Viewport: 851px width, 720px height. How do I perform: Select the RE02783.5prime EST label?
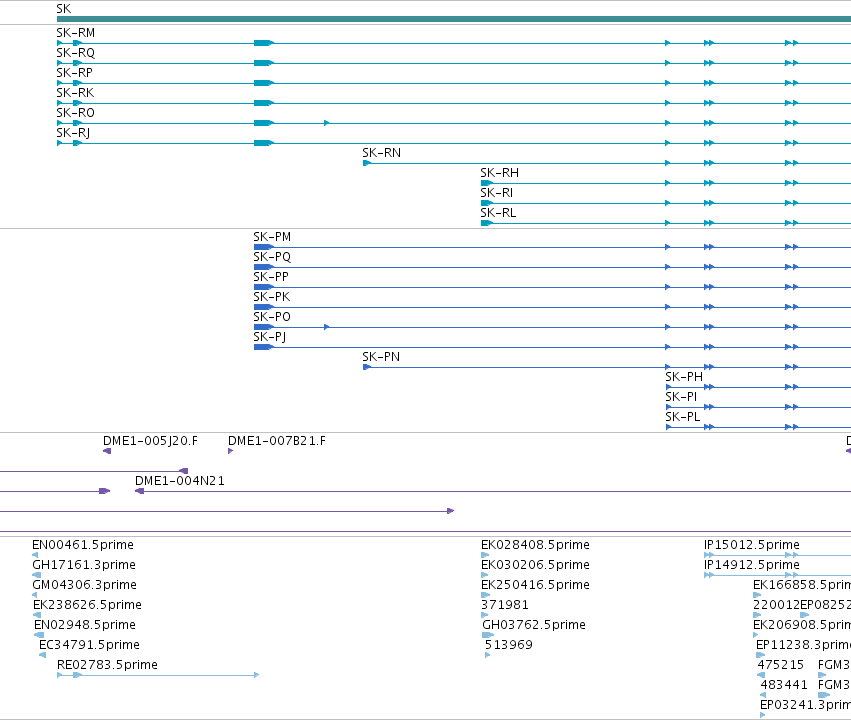[107, 665]
